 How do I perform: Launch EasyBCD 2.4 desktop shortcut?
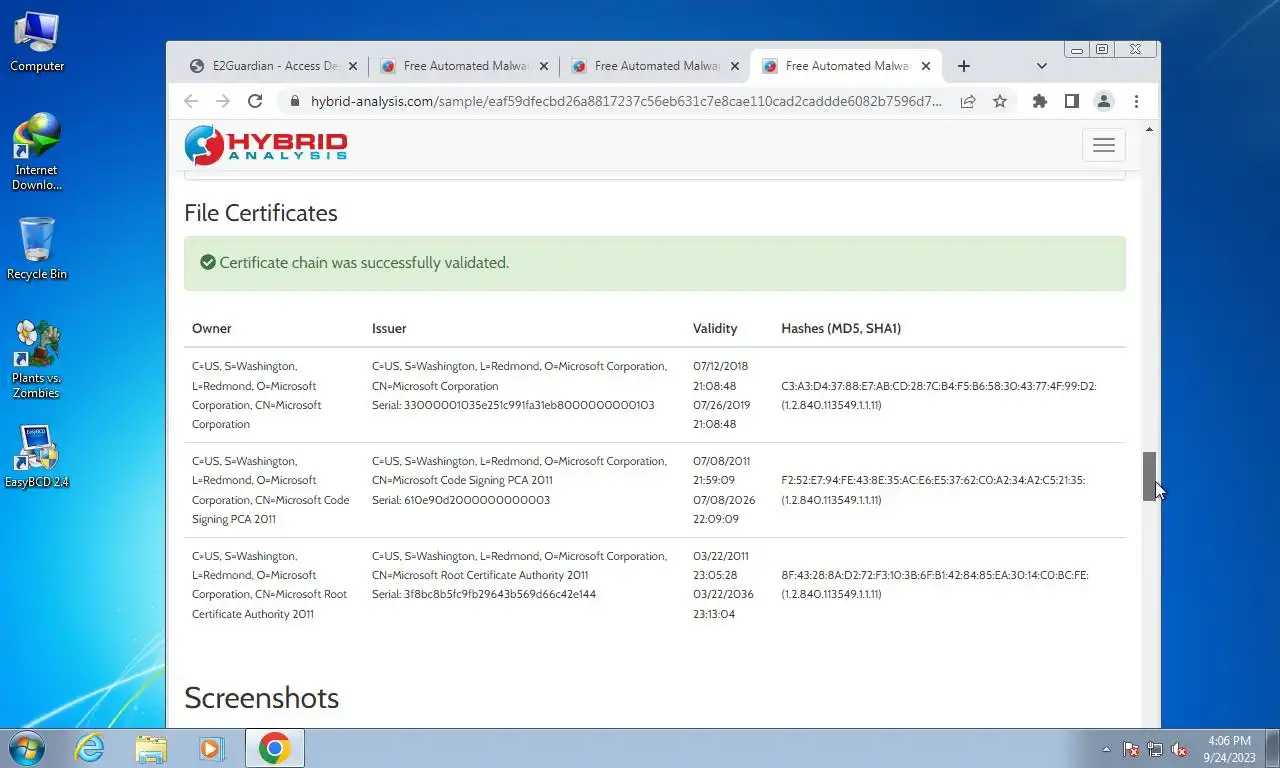[x=37, y=457]
